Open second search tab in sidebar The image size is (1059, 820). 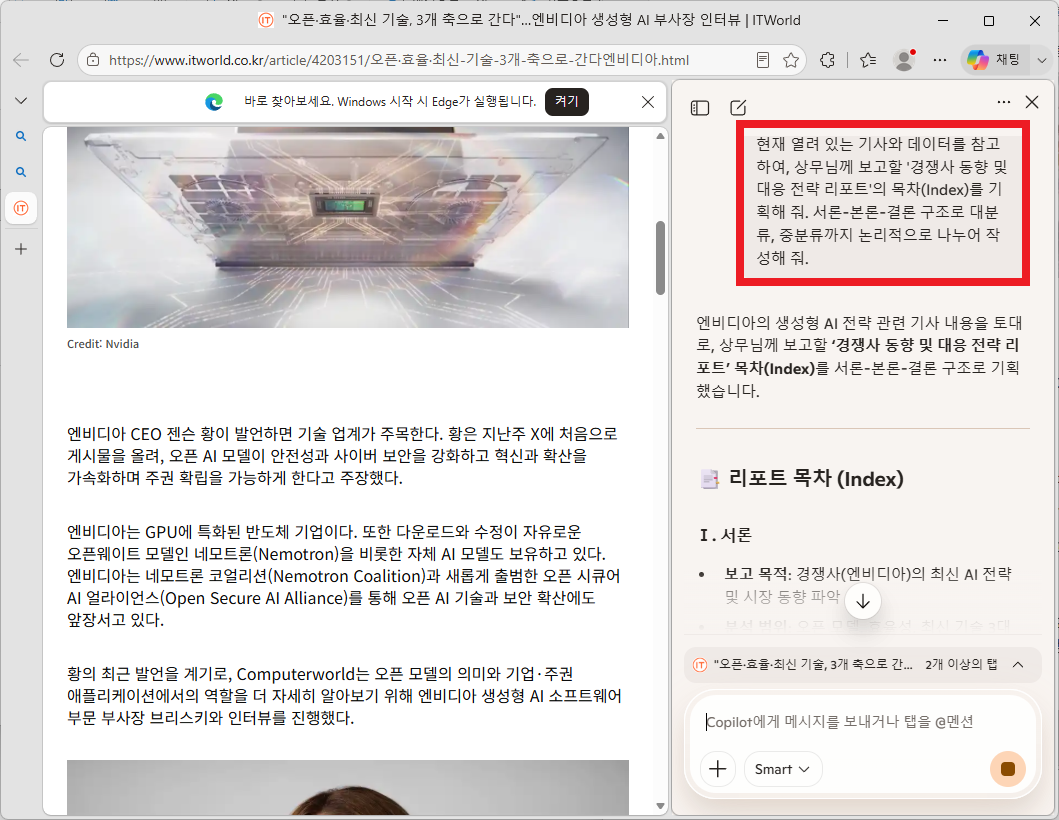coord(21,172)
